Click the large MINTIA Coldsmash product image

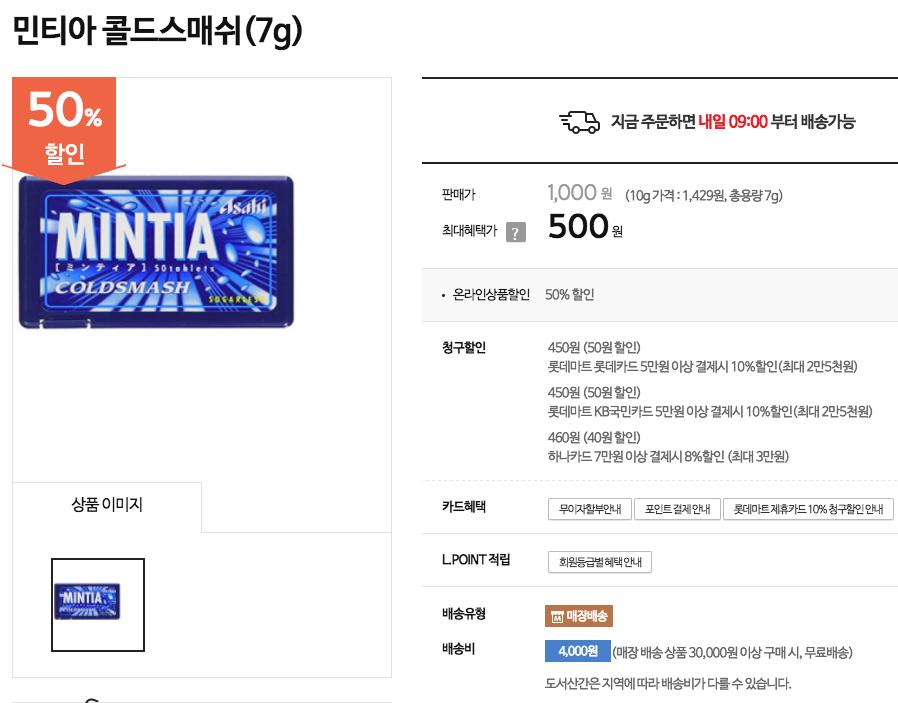(156, 252)
